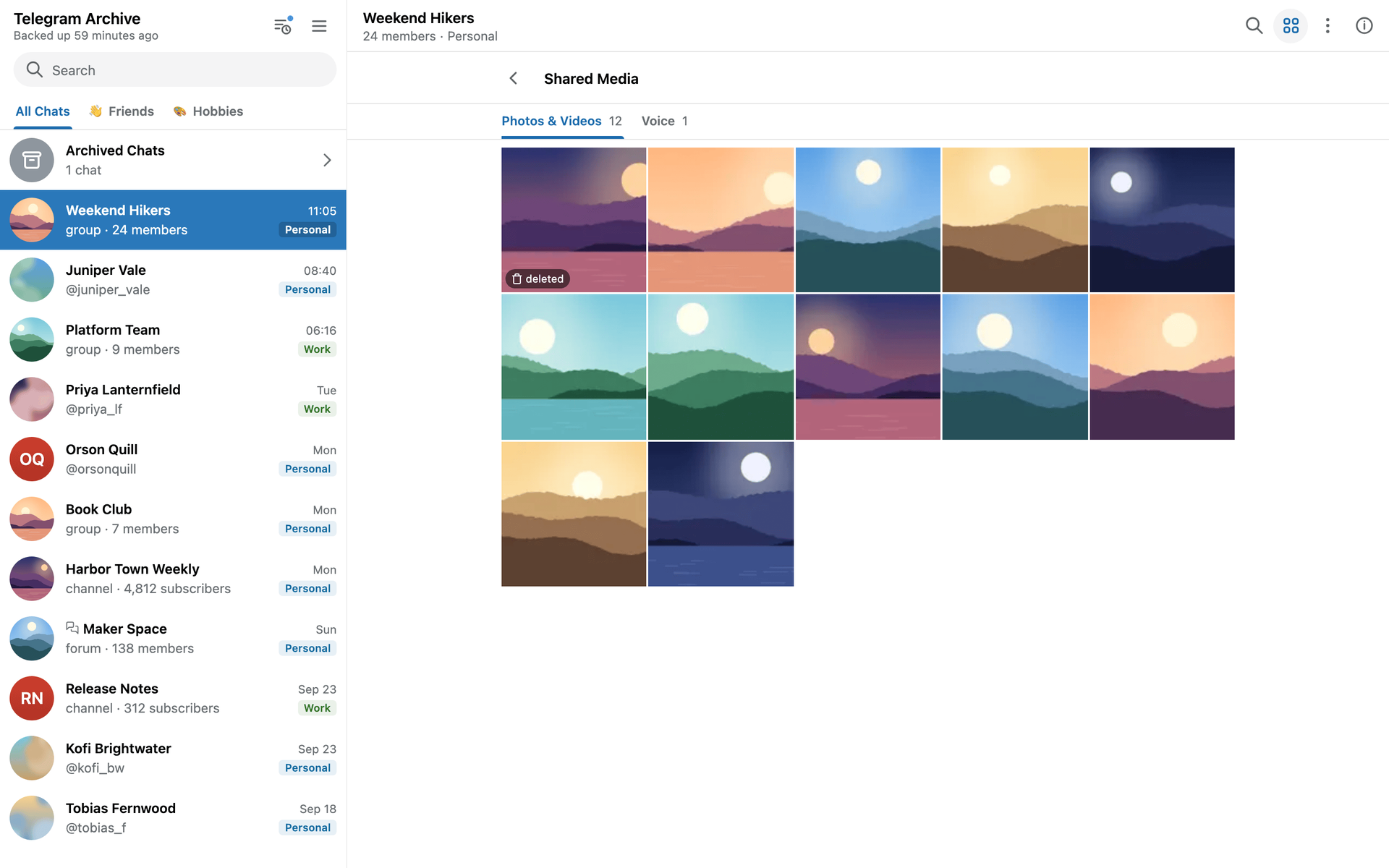Click the Release Notes RN avatar
Viewport: 1389px width, 868px height.
click(32, 699)
